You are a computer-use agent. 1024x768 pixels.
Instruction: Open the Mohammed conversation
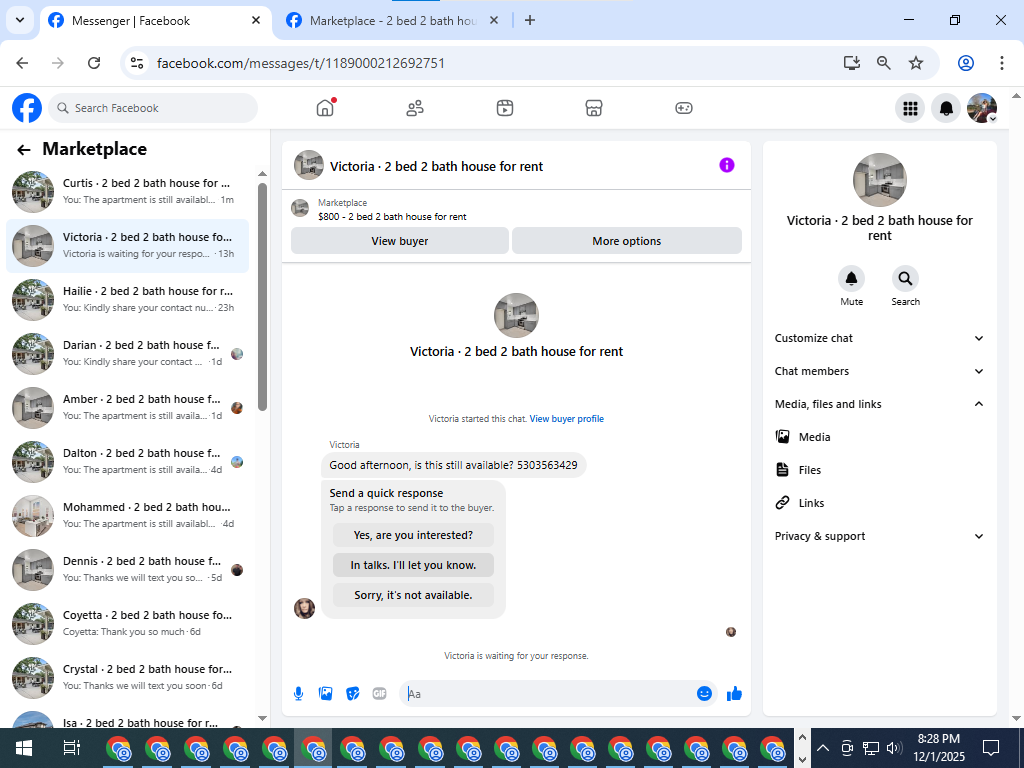(x=127, y=516)
